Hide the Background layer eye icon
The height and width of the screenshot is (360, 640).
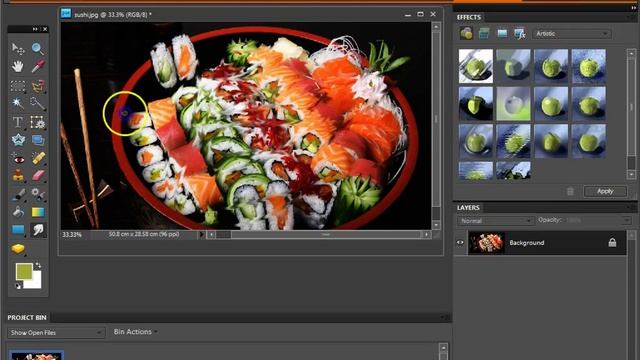pyautogui.click(x=460, y=242)
